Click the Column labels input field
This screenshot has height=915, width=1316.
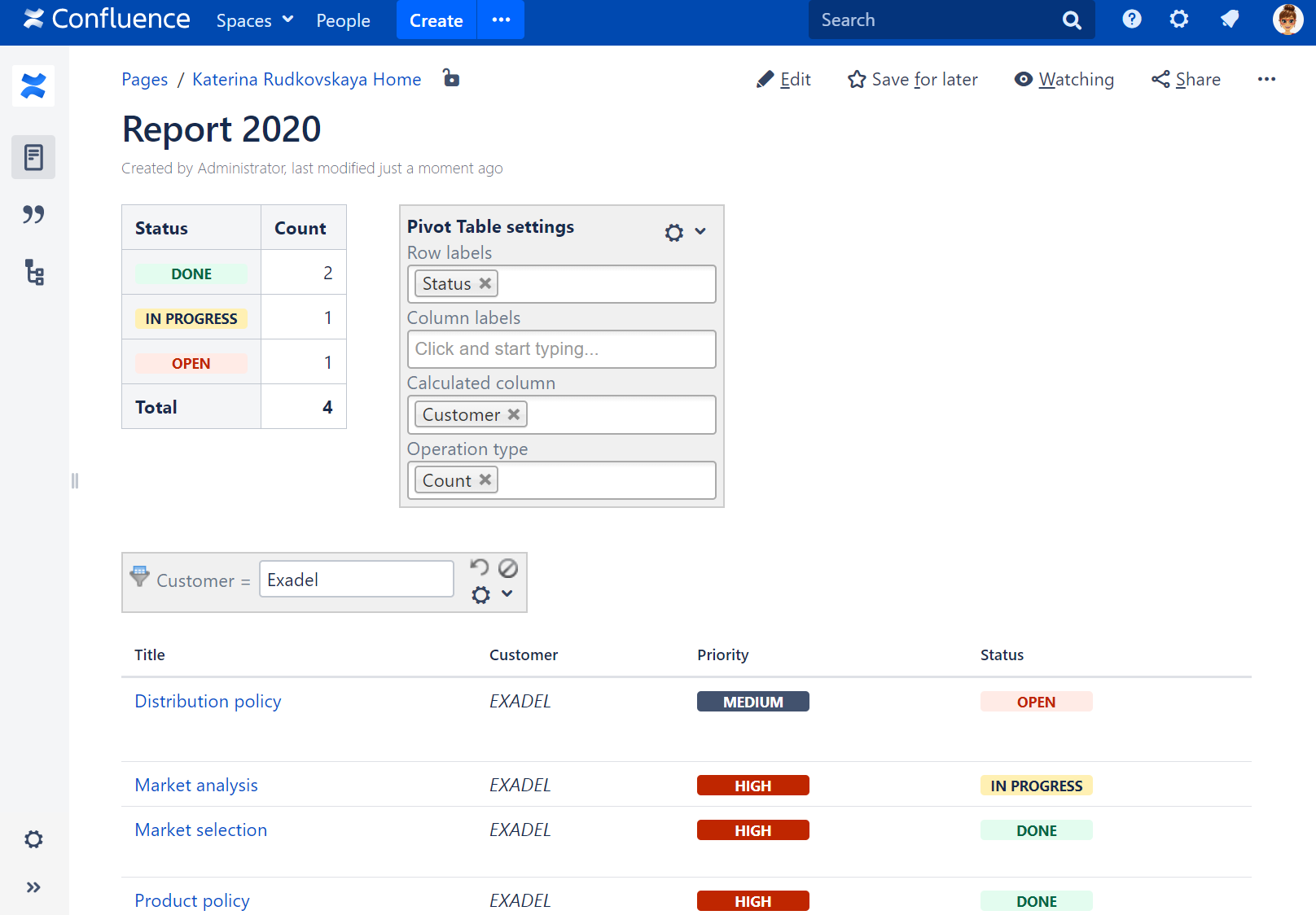(x=561, y=349)
